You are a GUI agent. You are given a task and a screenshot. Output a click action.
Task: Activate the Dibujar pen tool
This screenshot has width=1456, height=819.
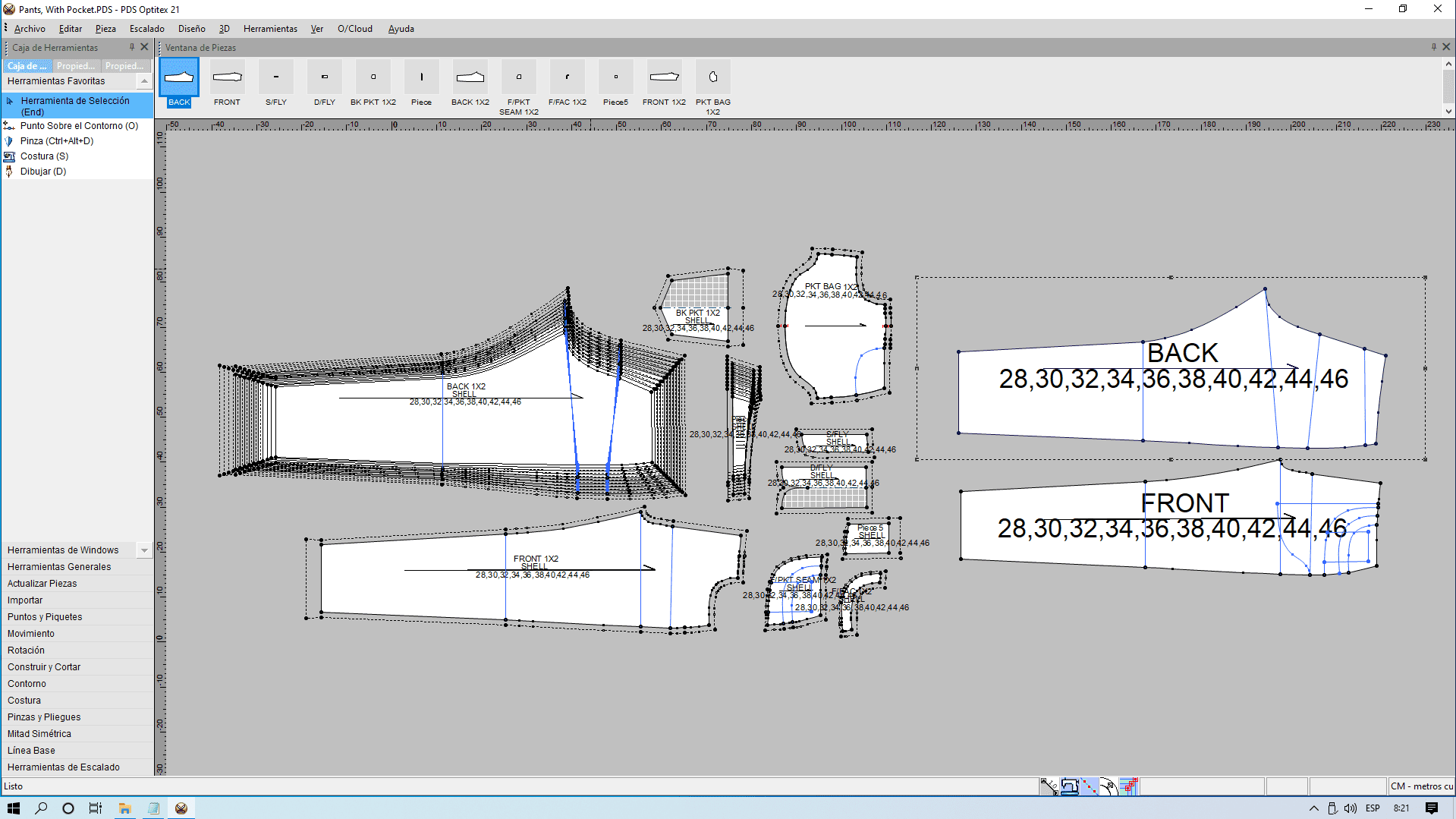pos(42,172)
